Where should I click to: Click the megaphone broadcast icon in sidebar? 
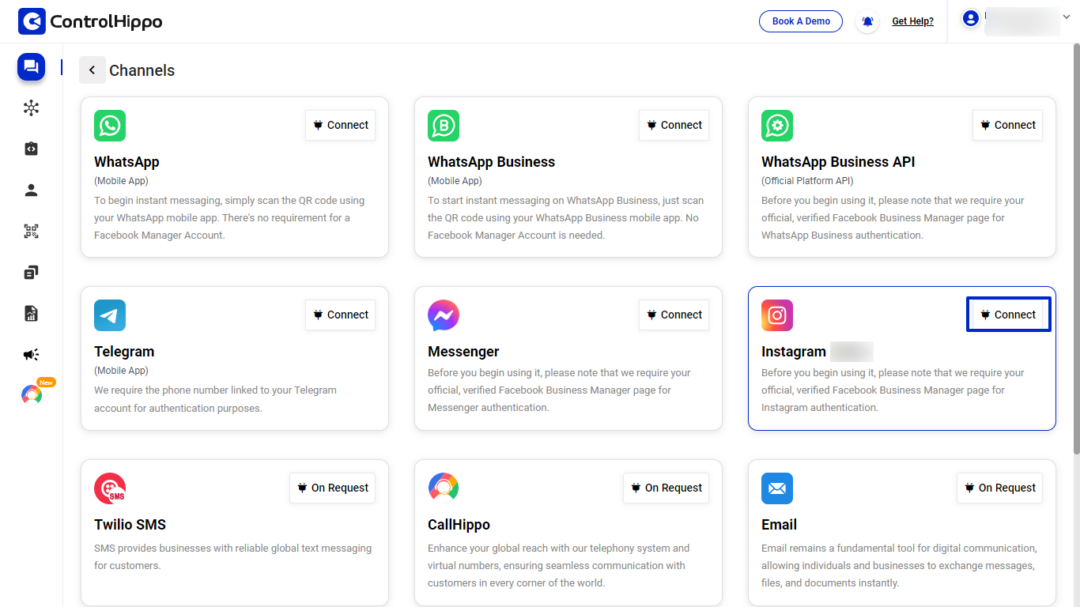coord(31,354)
